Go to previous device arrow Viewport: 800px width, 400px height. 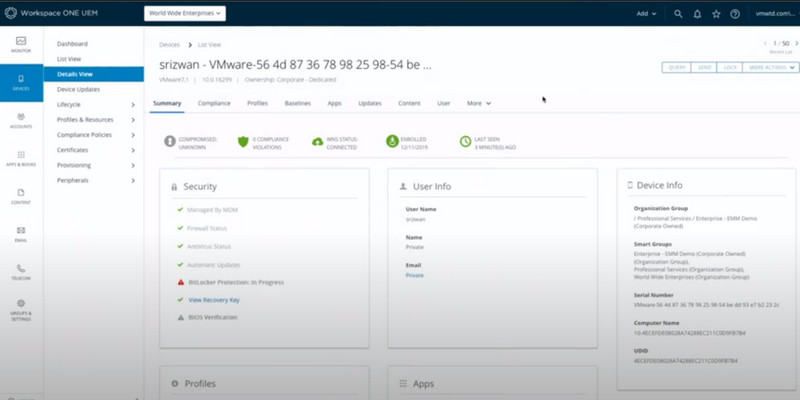(765, 44)
